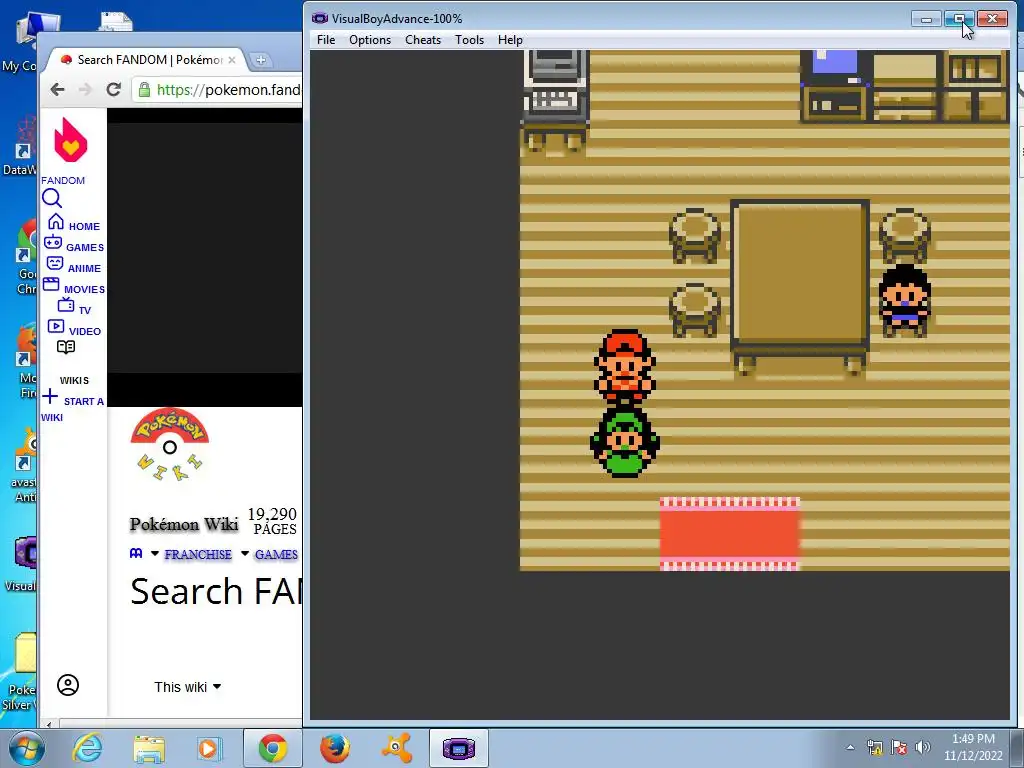
Task: Open the Cheats menu in VisualBoyAdvance
Action: click(423, 40)
